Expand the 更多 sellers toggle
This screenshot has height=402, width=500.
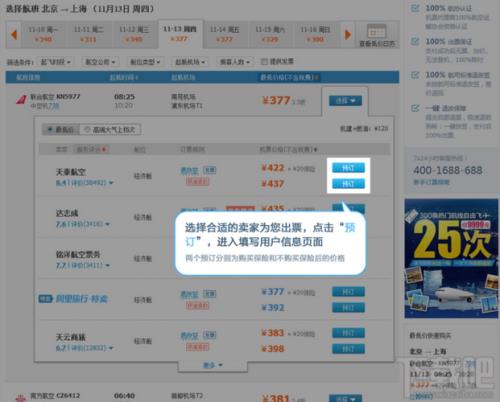[213, 365]
